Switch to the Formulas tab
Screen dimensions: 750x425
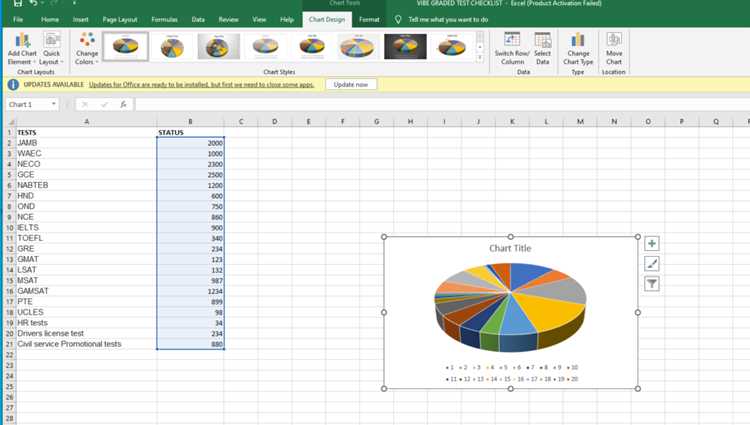click(164, 20)
